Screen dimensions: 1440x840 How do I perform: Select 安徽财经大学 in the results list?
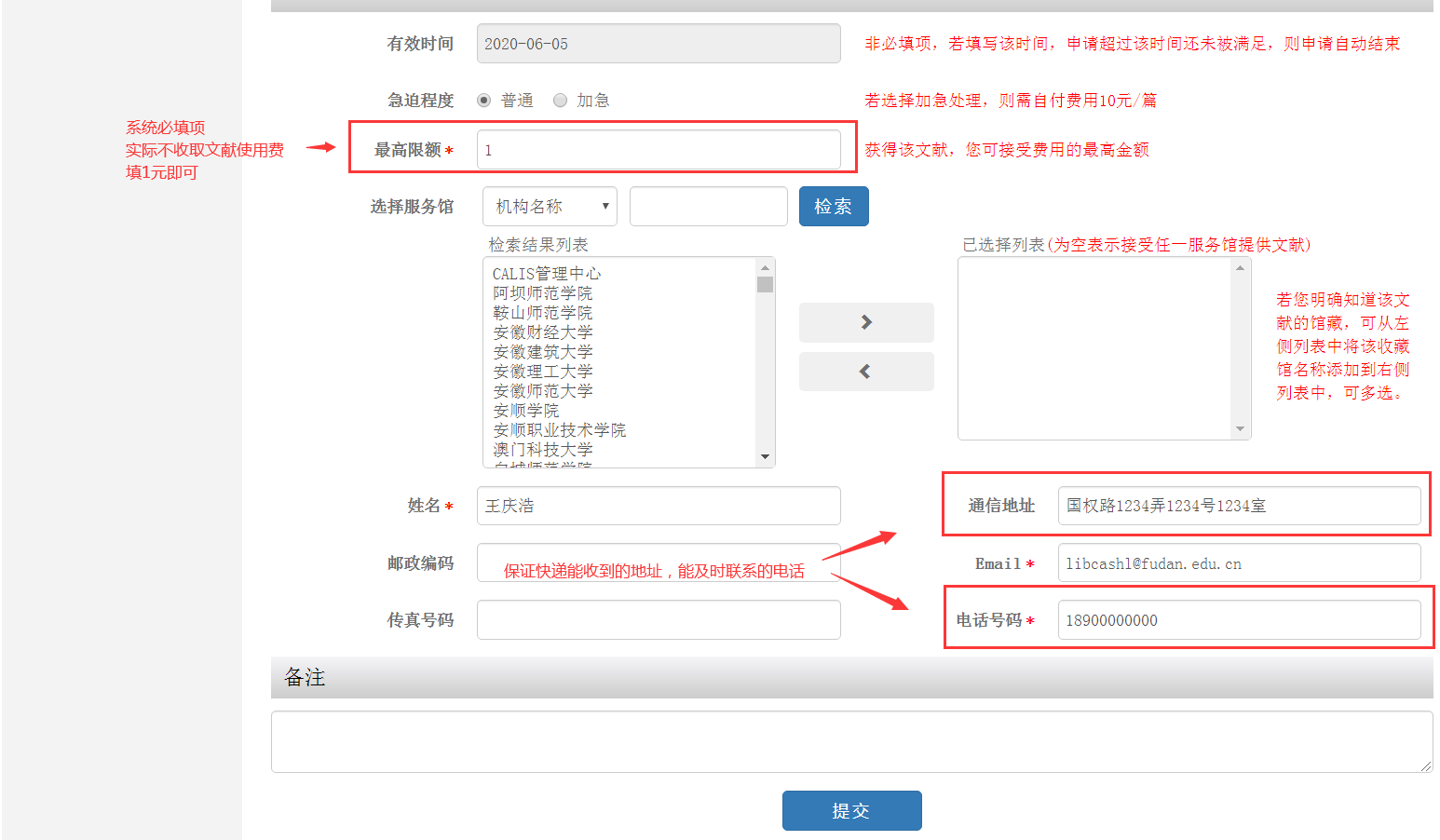point(543,332)
